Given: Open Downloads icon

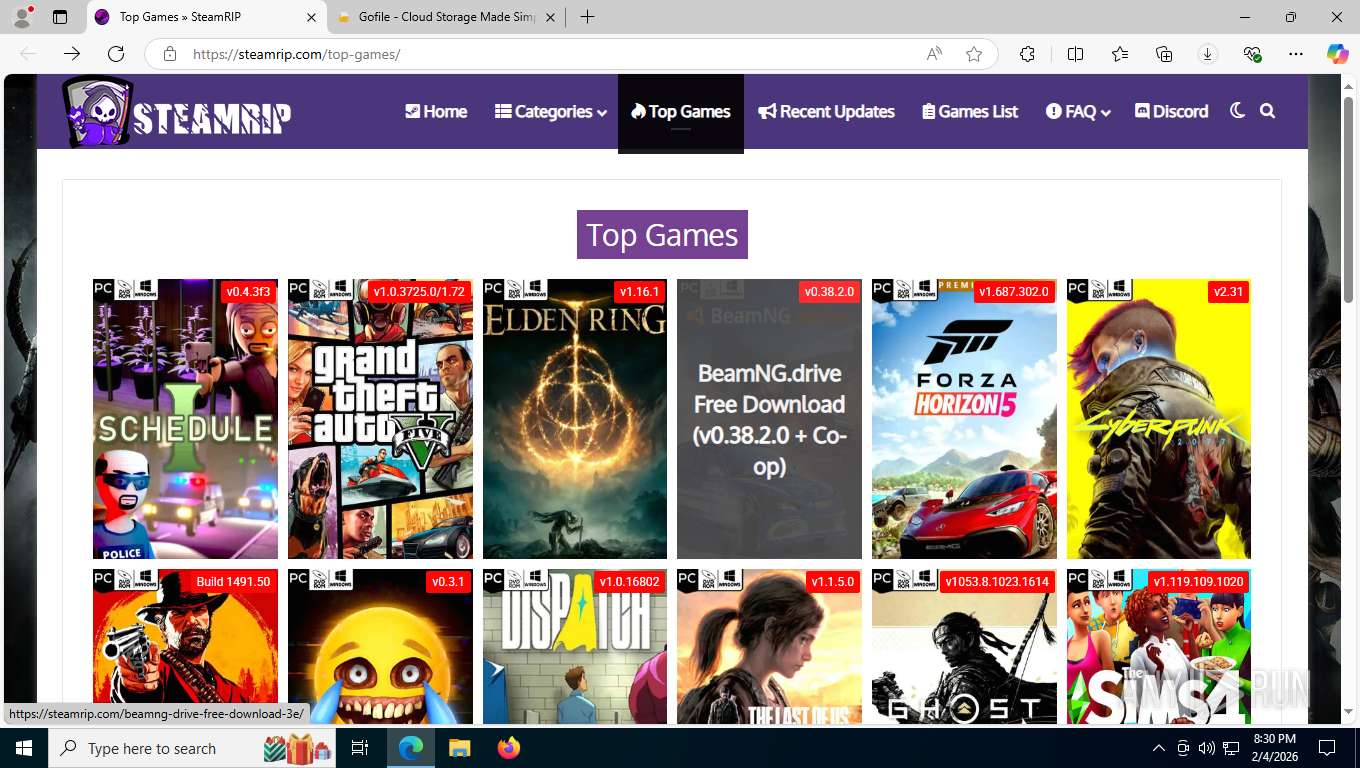Looking at the screenshot, I should pyautogui.click(x=1208, y=54).
